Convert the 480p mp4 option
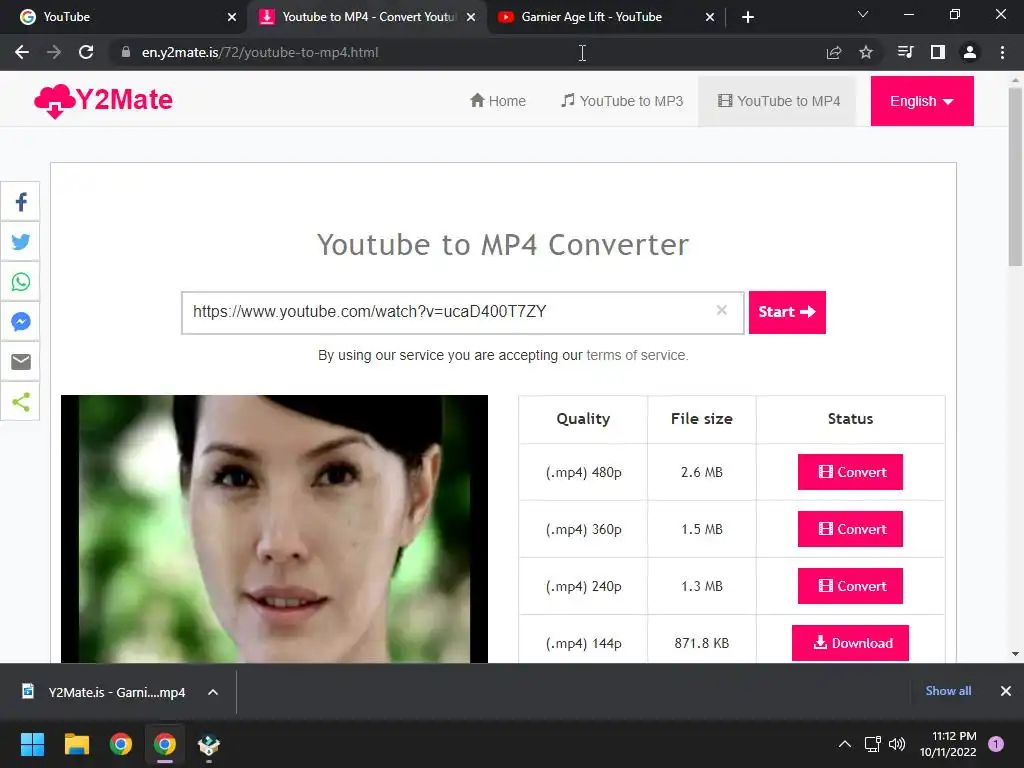The height and width of the screenshot is (768, 1024). tap(850, 472)
